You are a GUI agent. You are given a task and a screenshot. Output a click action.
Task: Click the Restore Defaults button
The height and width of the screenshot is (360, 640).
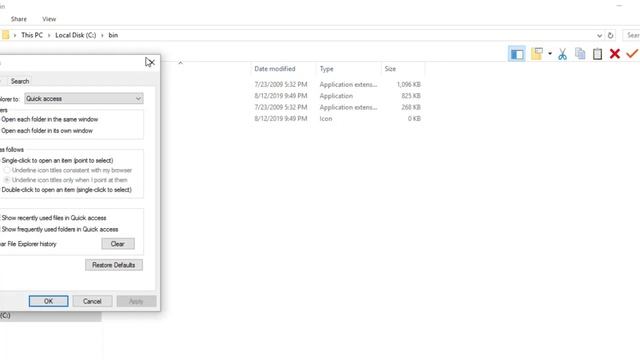(114, 265)
